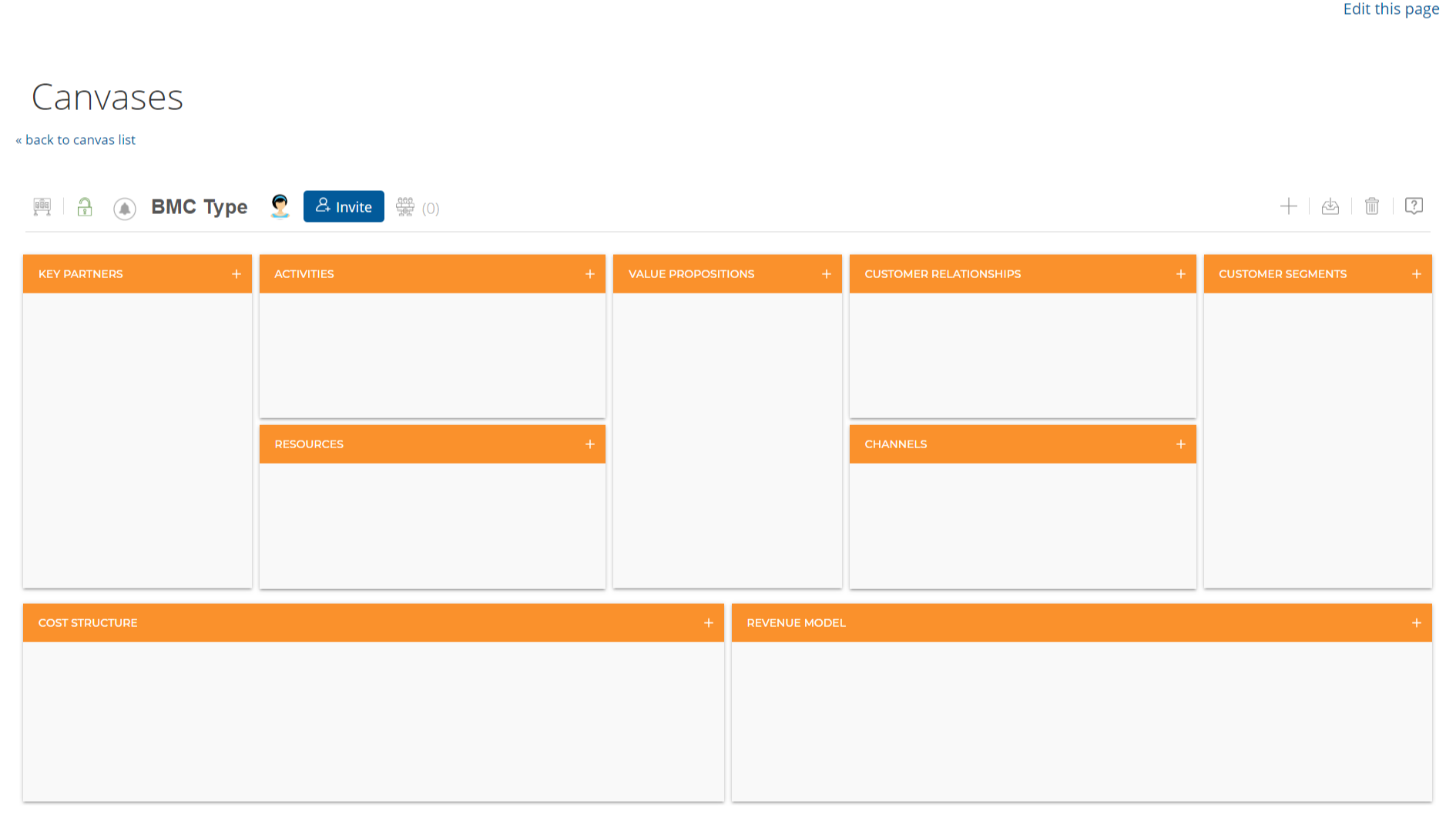Screen dimensions: 1456x824
Task: Add an item to Customer Segments
Action: [x=1417, y=273]
